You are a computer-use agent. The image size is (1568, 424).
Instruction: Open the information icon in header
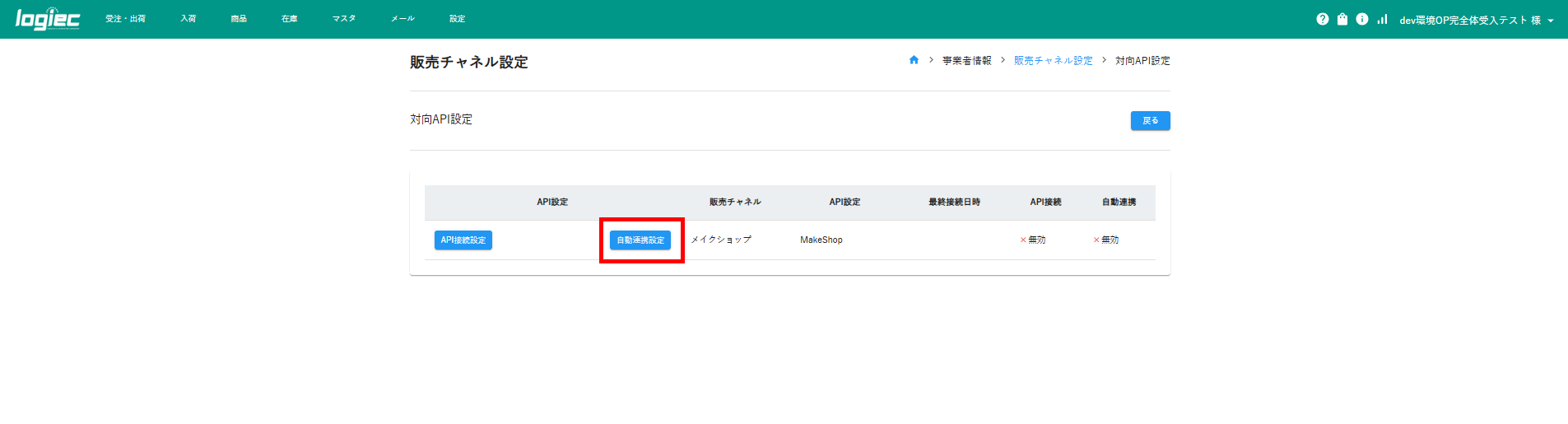pos(1361,19)
